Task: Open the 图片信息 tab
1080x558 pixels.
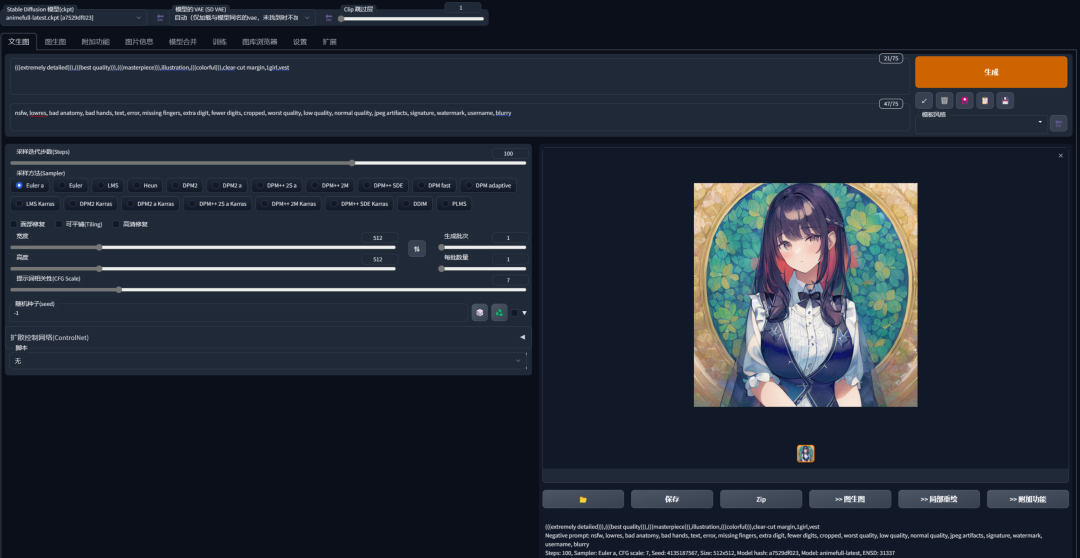Action: 139,41
